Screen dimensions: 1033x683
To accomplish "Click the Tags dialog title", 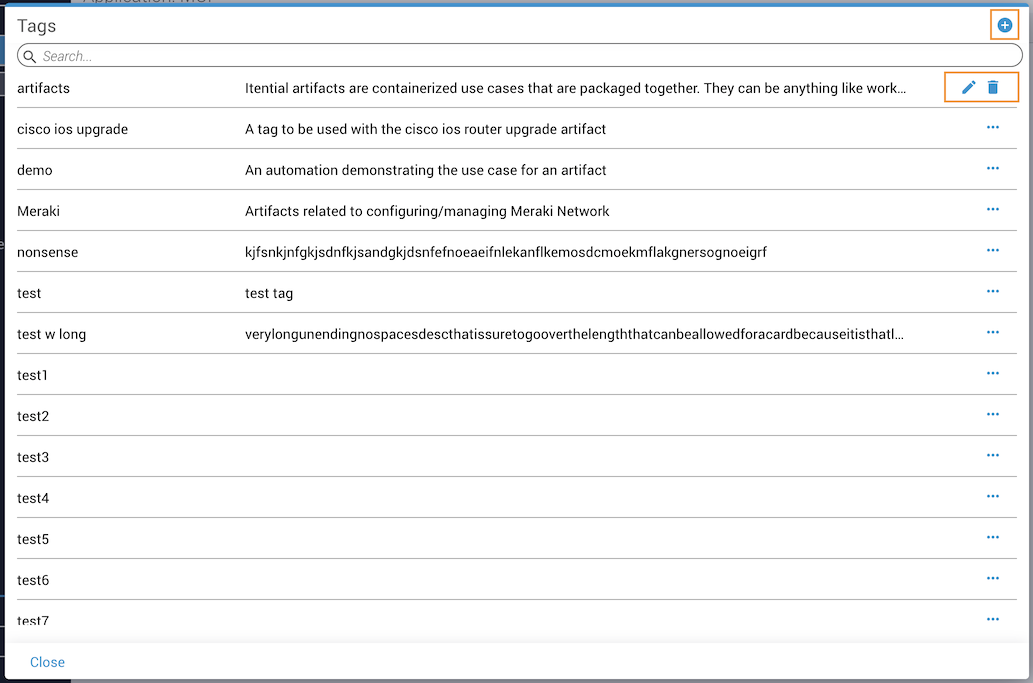I will click(x=36, y=26).
